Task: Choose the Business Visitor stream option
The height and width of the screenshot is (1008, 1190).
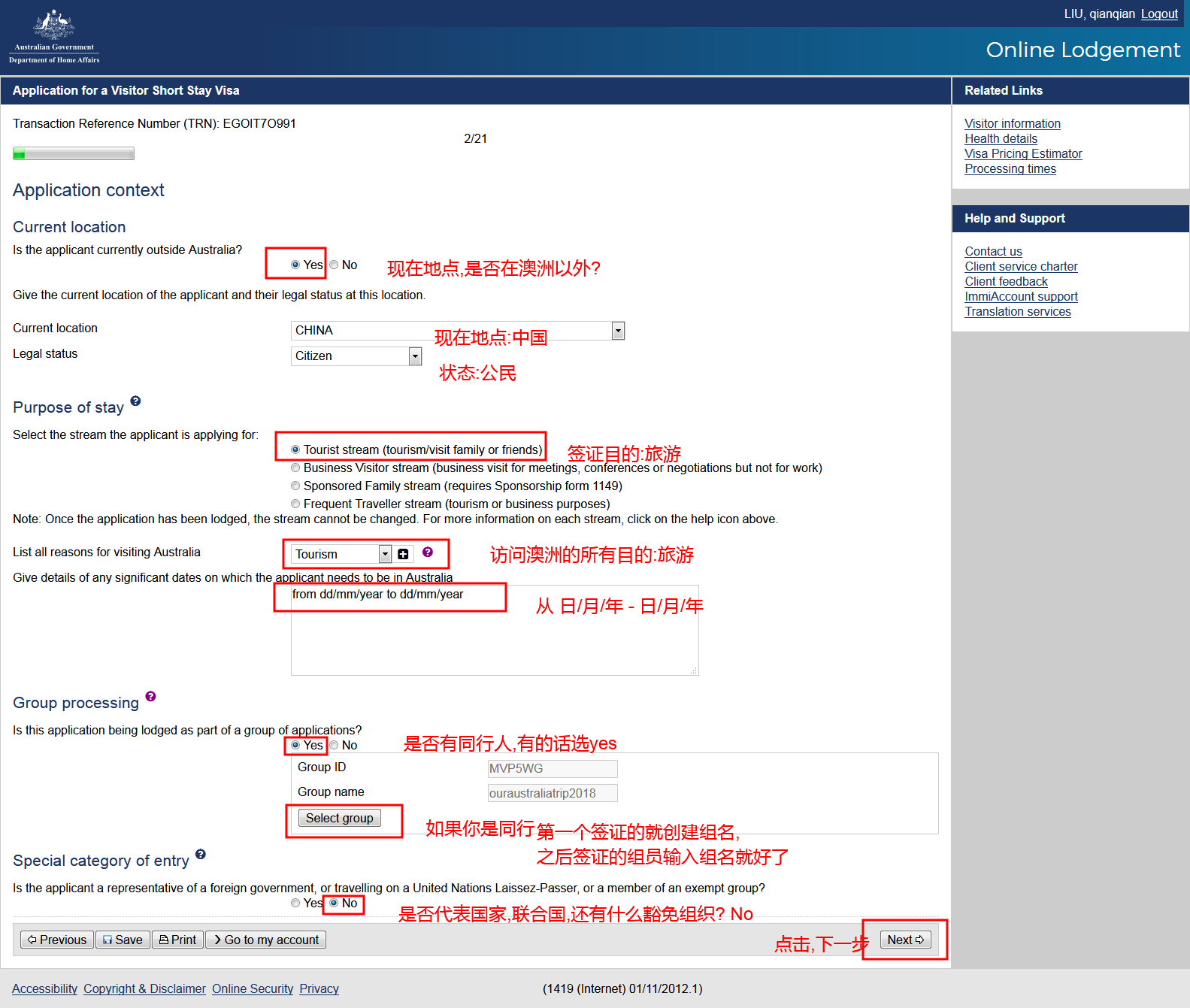Action: pos(295,468)
